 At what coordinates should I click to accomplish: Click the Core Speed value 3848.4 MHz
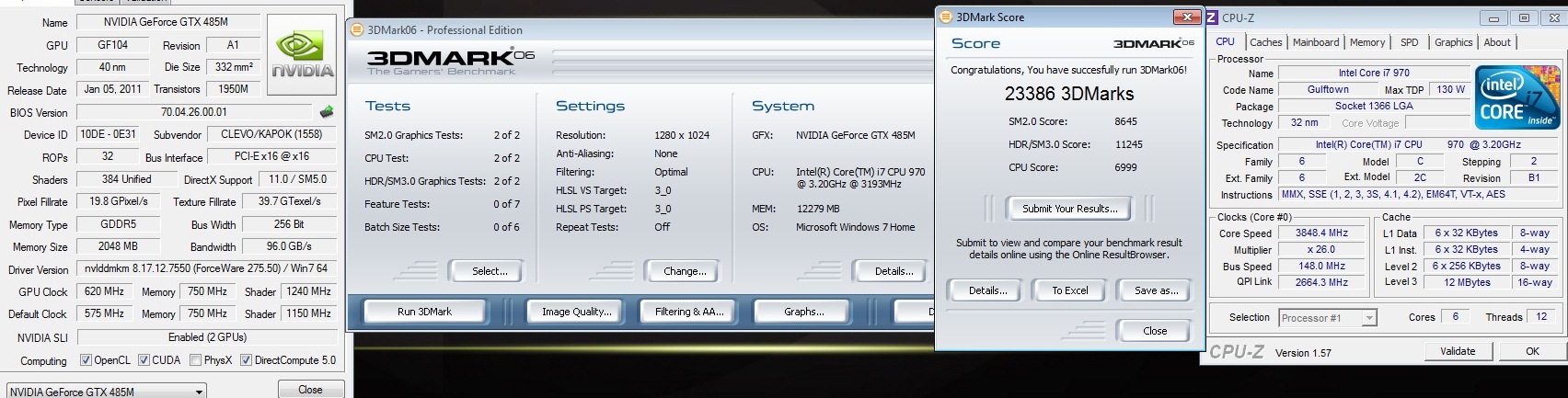pyautogui.click(x=1321, y=233)
